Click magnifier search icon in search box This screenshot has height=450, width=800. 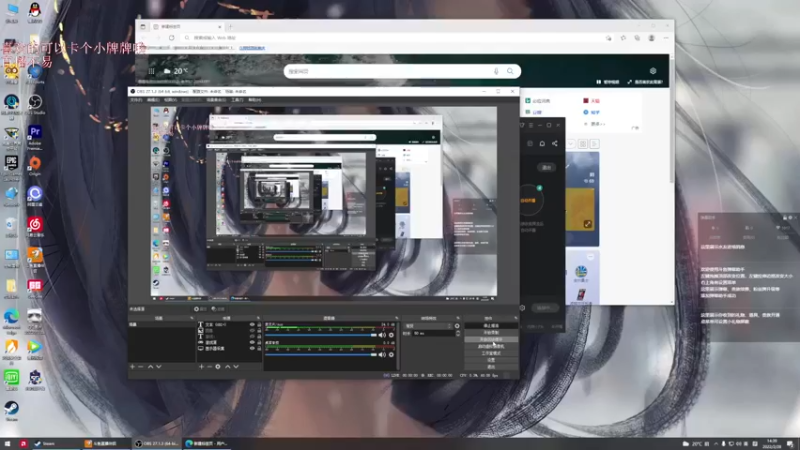510,71
